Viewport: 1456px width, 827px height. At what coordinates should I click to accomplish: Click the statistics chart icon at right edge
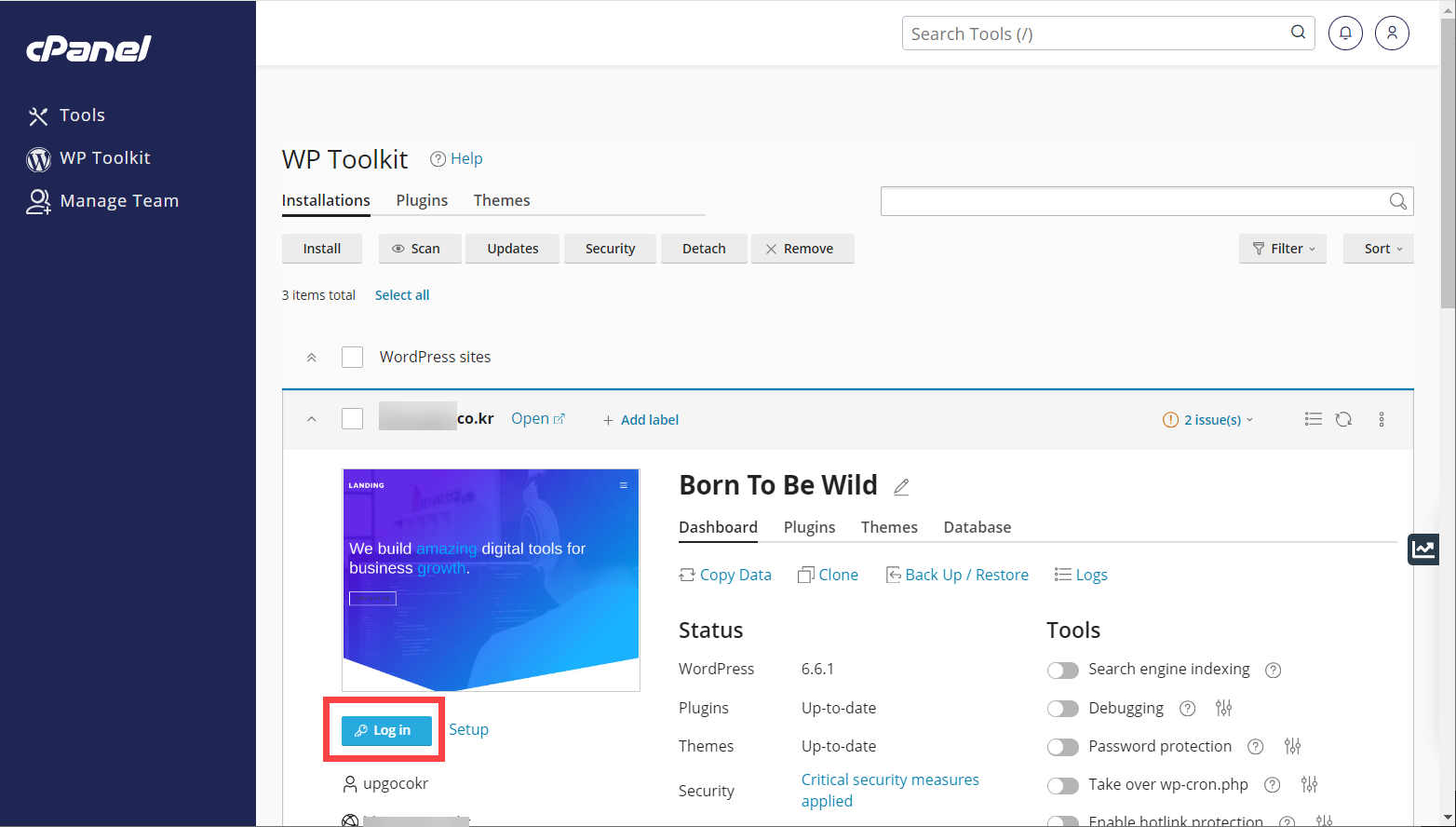point(1423,549)
